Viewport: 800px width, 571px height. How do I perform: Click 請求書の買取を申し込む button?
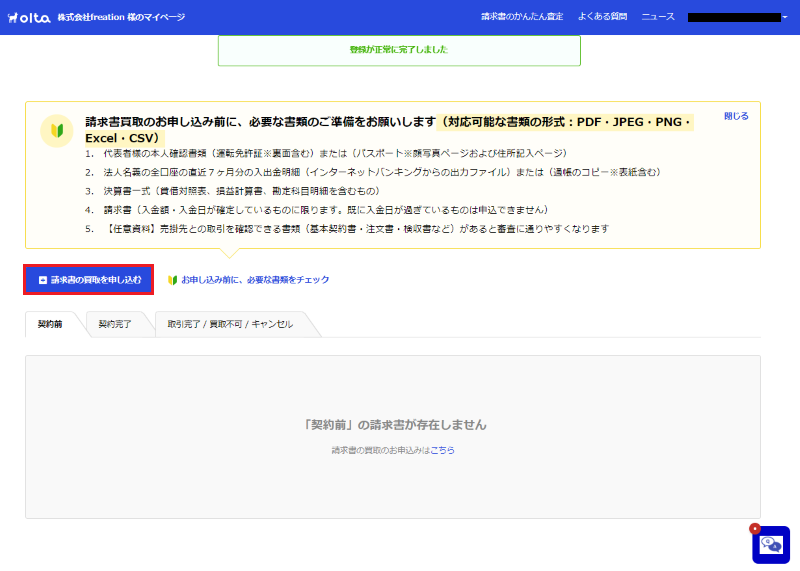click(x=88, y=280)
